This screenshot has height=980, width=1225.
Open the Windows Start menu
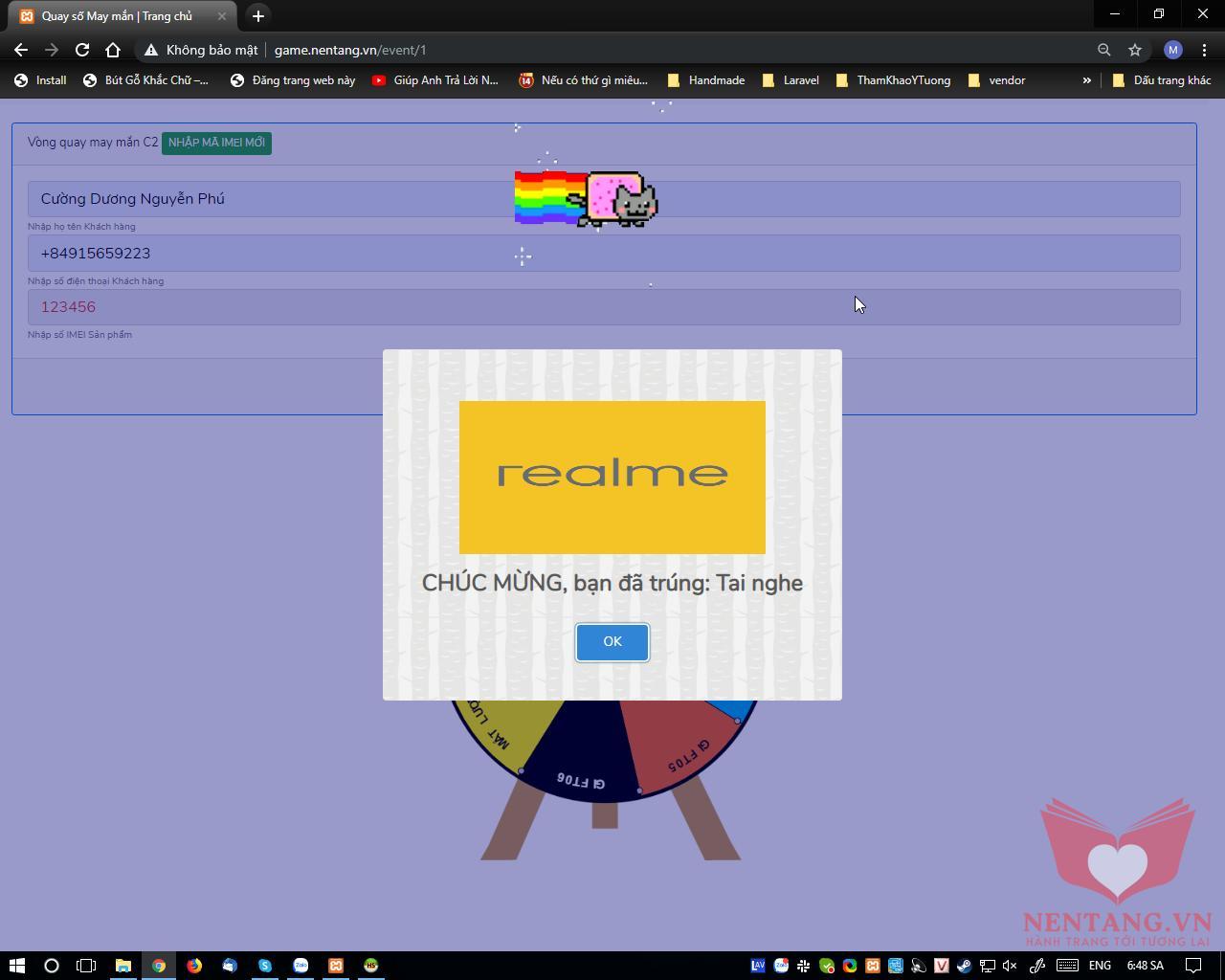(16, 966)
